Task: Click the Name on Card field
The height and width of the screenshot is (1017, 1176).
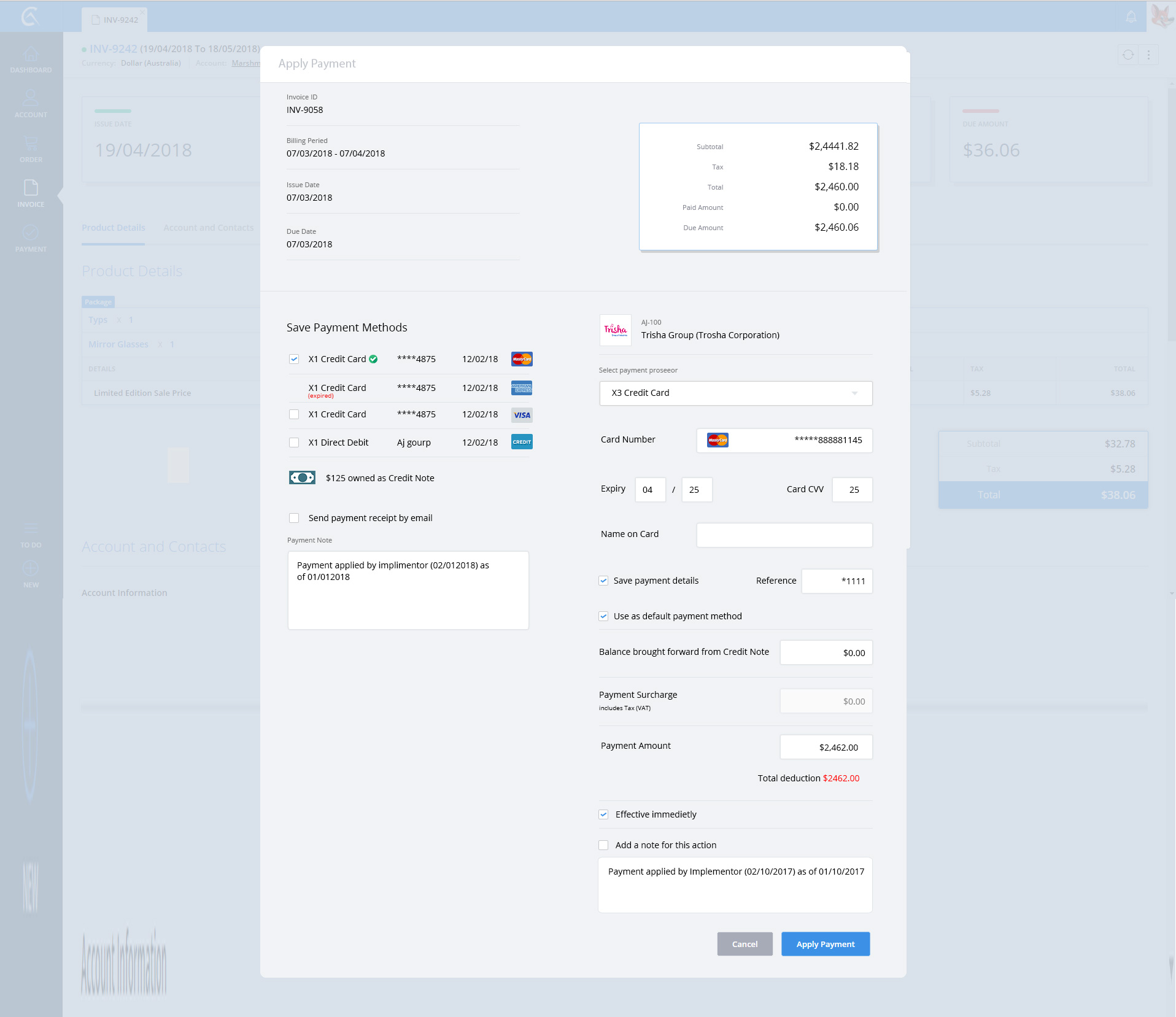Action: coord(784,535)
